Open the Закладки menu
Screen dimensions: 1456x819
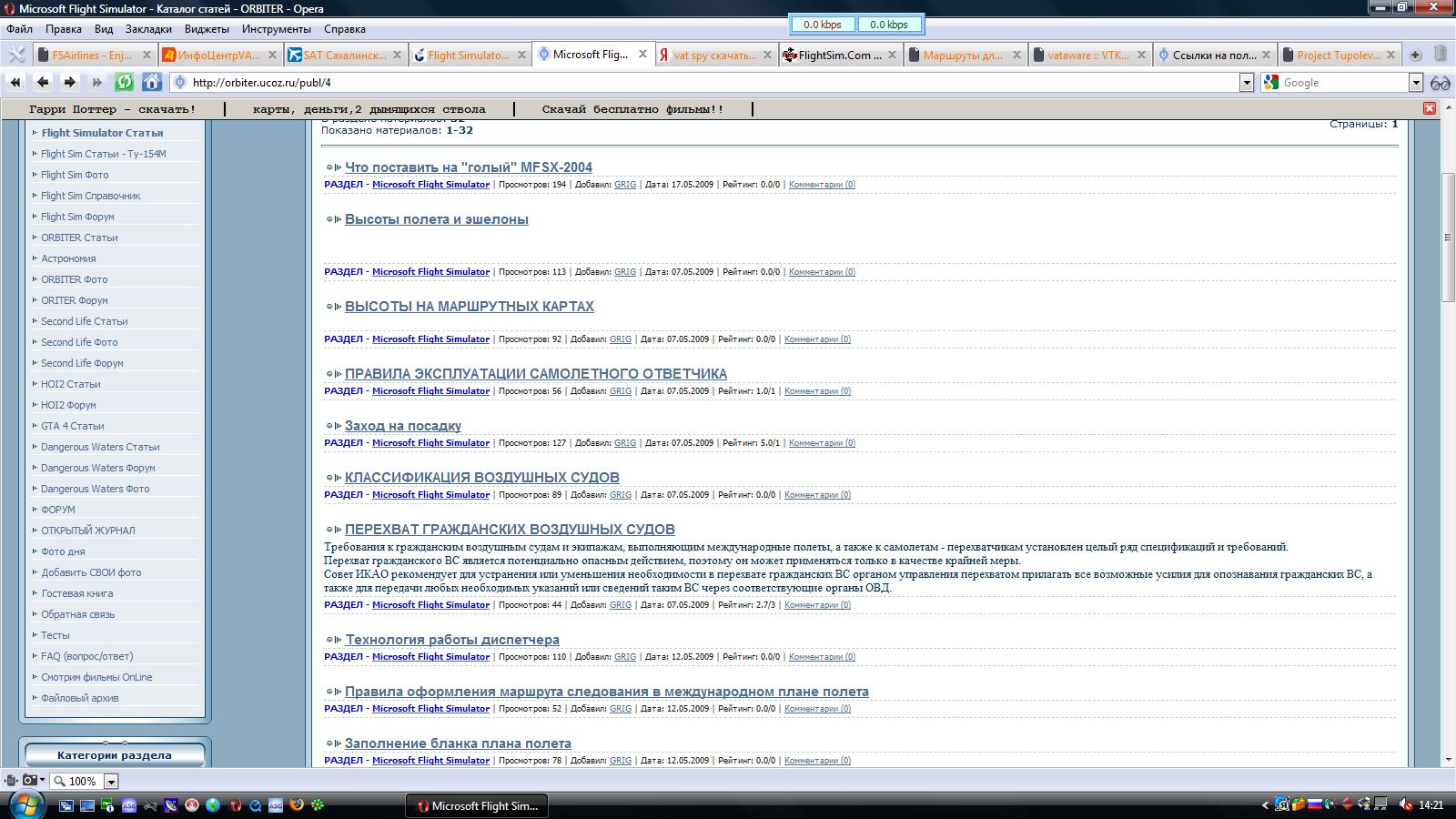click(148, 29)
